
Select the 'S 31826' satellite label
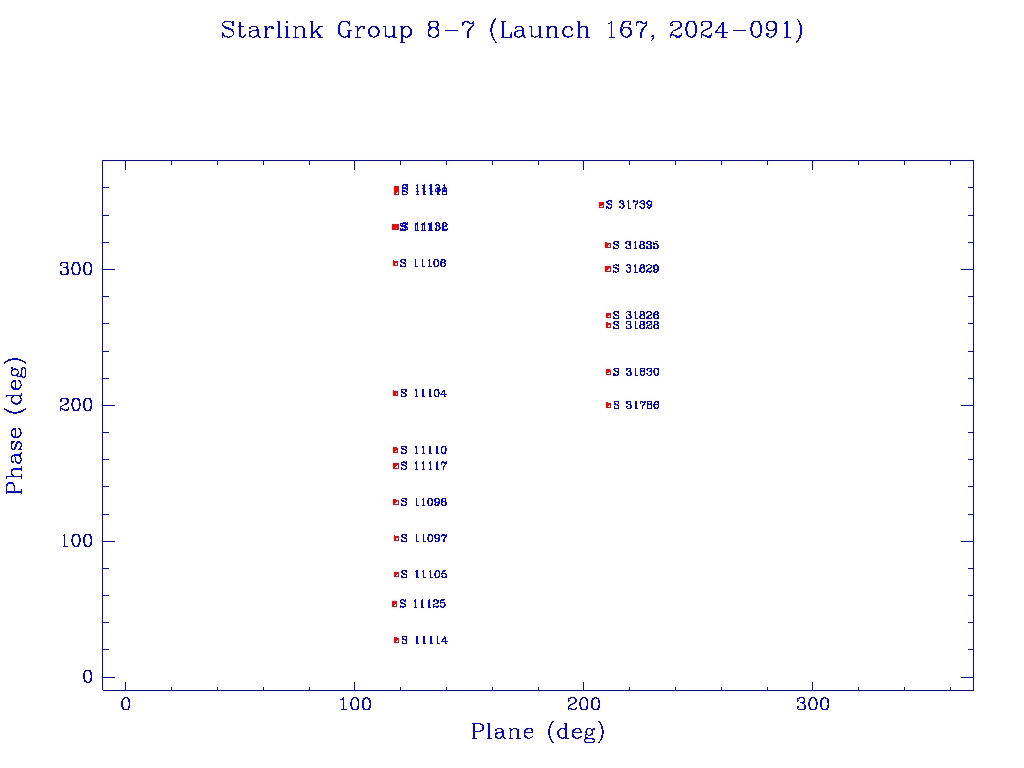[635, 315]
